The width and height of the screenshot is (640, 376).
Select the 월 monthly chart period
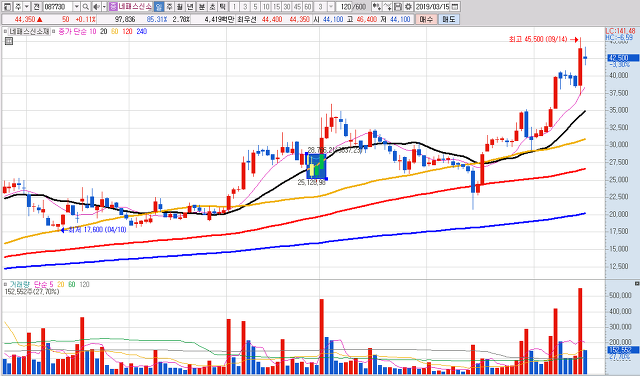tap(180, 7)
